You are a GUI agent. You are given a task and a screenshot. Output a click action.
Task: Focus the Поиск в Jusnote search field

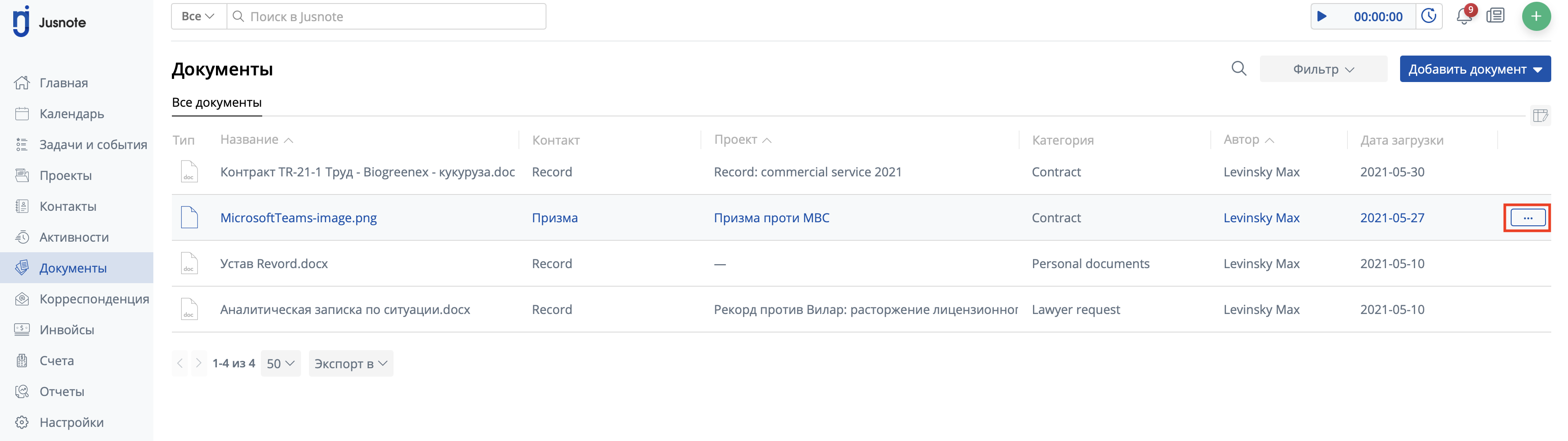[386, 16]
